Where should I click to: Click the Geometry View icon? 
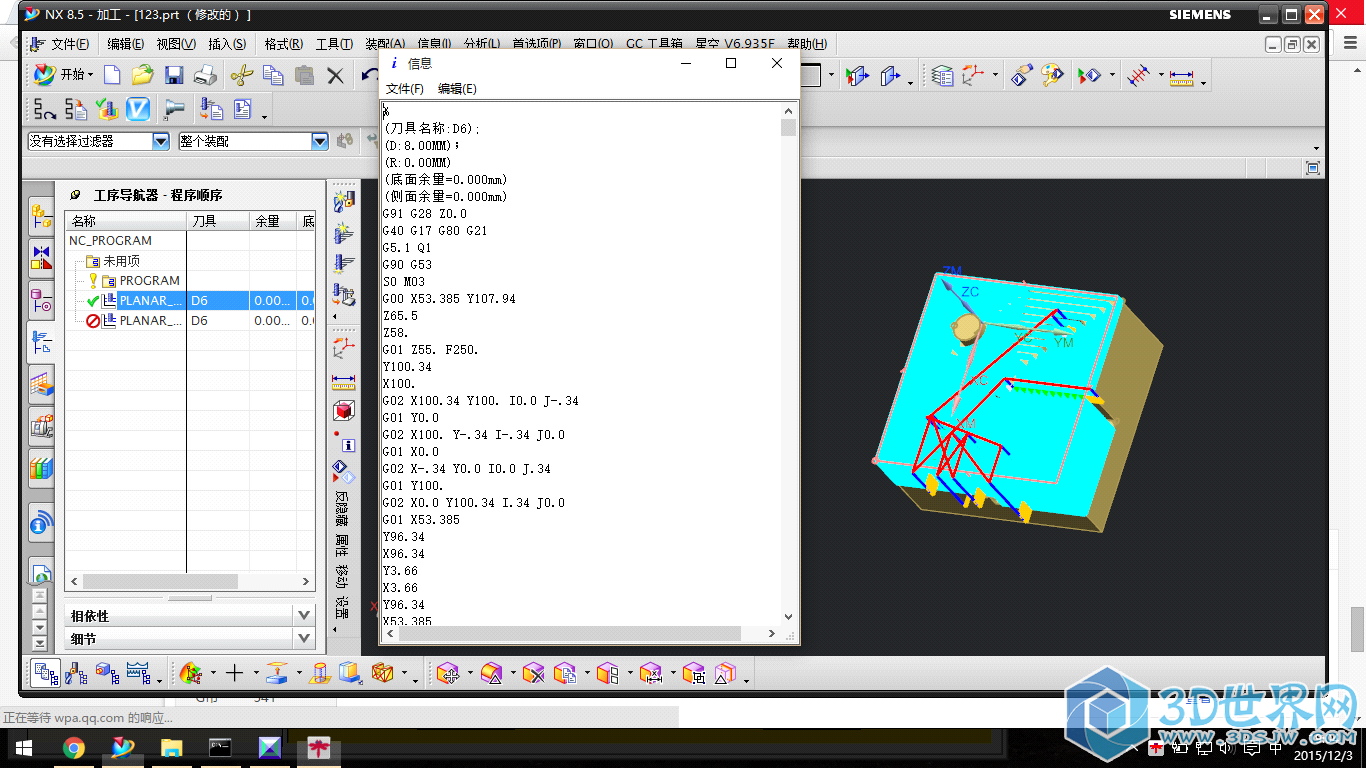click(107, 674)
